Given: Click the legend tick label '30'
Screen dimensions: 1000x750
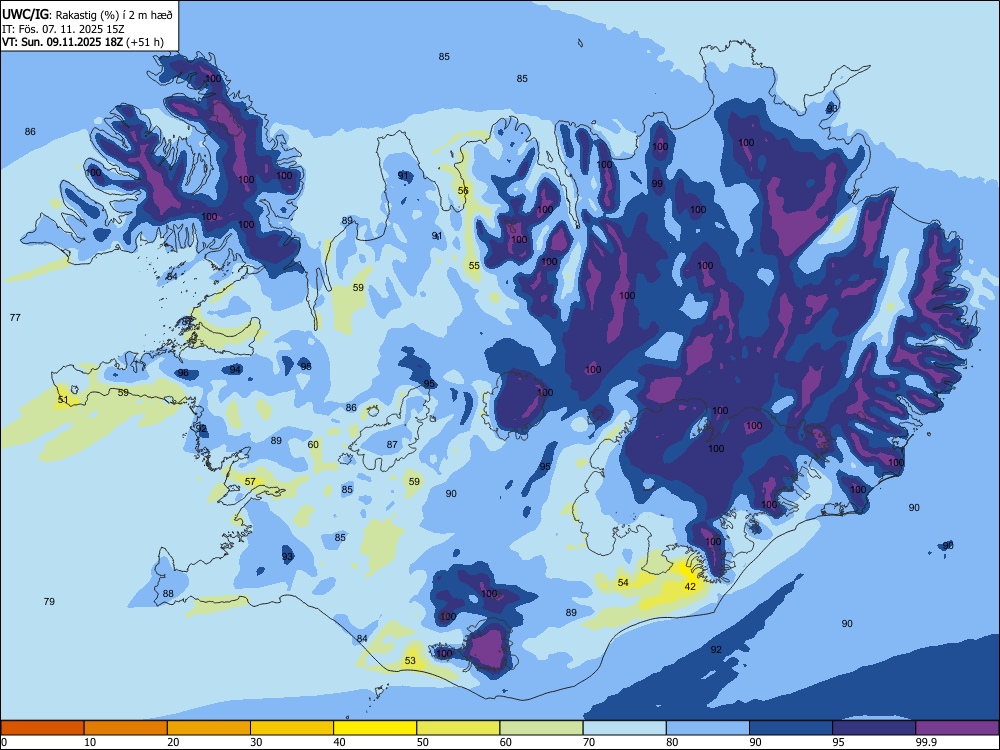Looking at the screenshot, I should click(256, 742).
